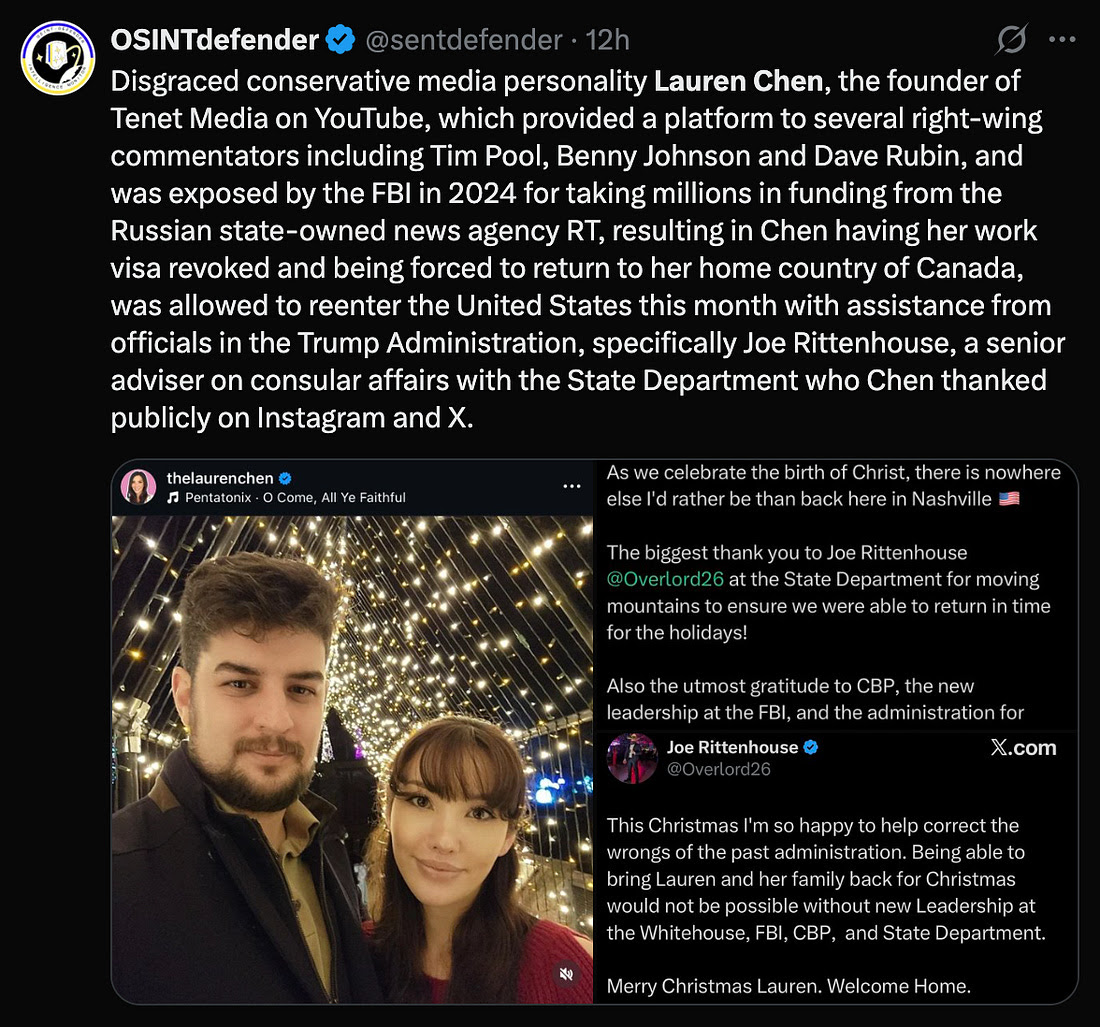Click thelaurenchen's small profile avatar
Viewport: 1100px width, 1027px height.
tap(138, 487)
